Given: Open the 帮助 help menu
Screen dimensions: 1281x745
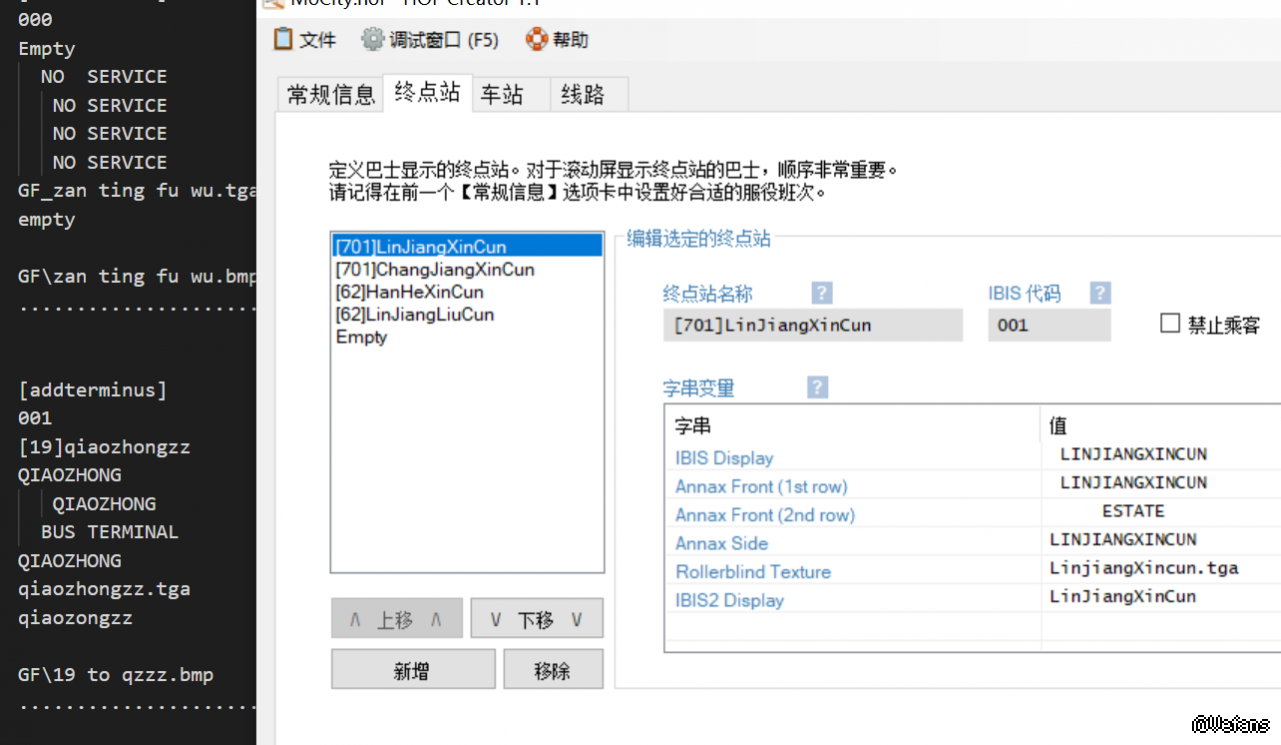Looking at the screenshot, I should pyautogui.click(x=558, y=40).
